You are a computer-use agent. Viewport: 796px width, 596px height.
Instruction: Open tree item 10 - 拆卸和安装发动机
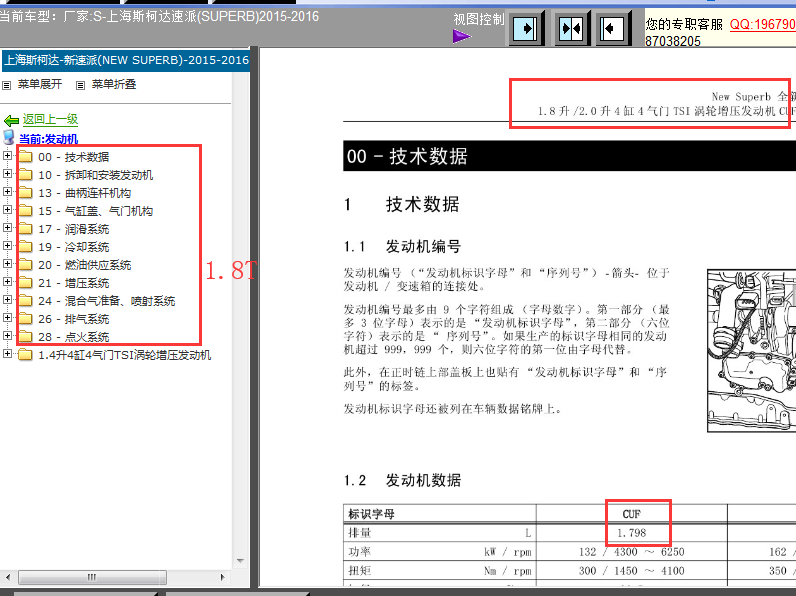(95, 175)
